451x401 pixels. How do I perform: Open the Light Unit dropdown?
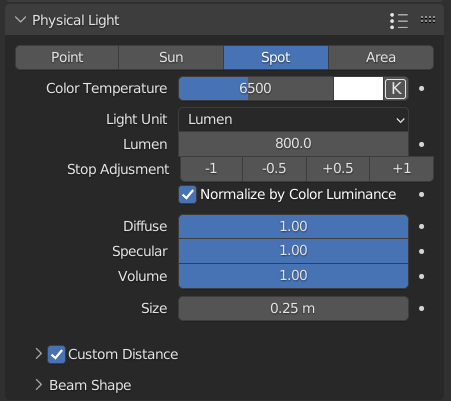tap(293, 119)
